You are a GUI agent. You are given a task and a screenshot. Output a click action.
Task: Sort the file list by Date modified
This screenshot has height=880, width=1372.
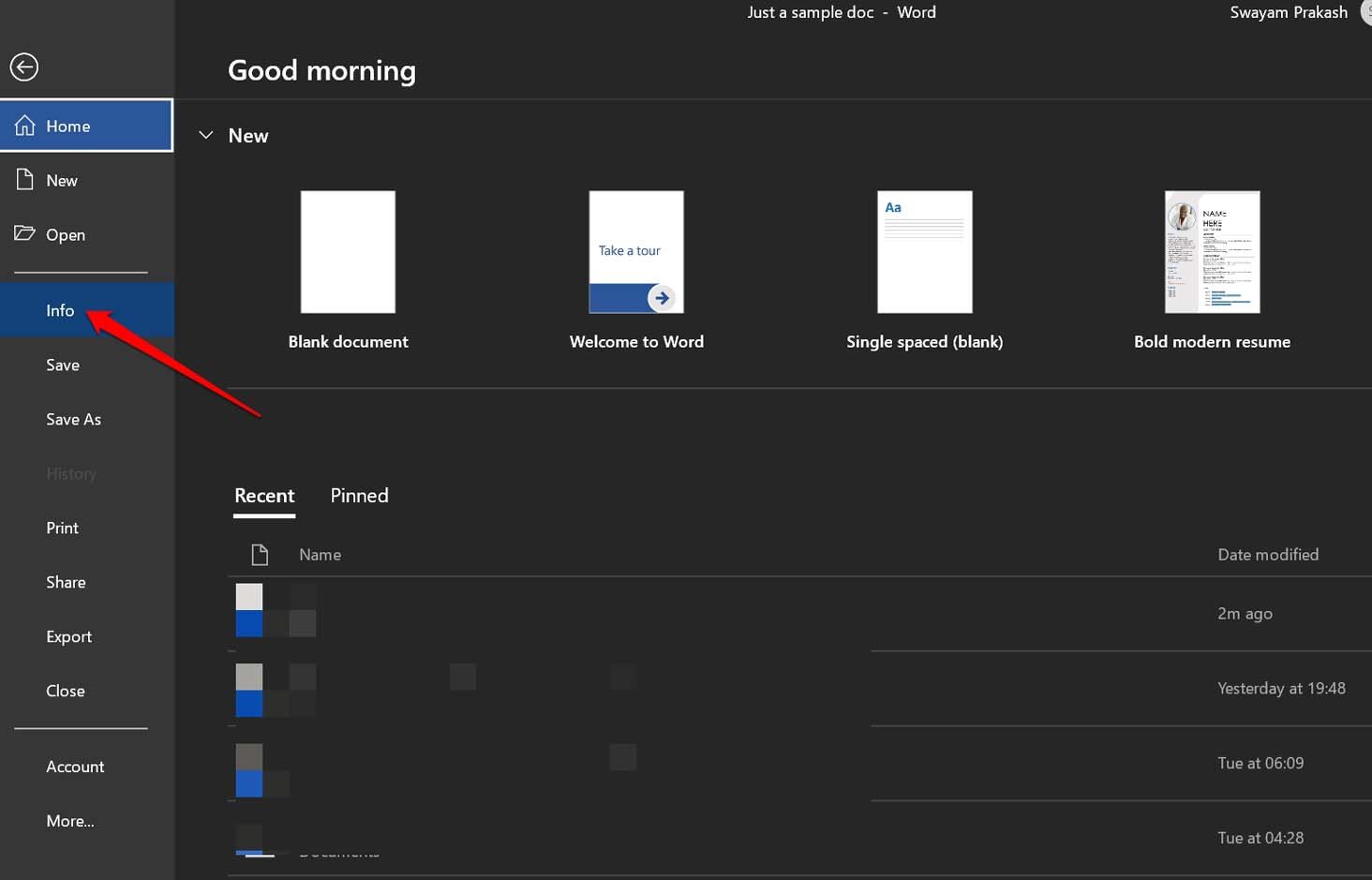point(1268,555)
